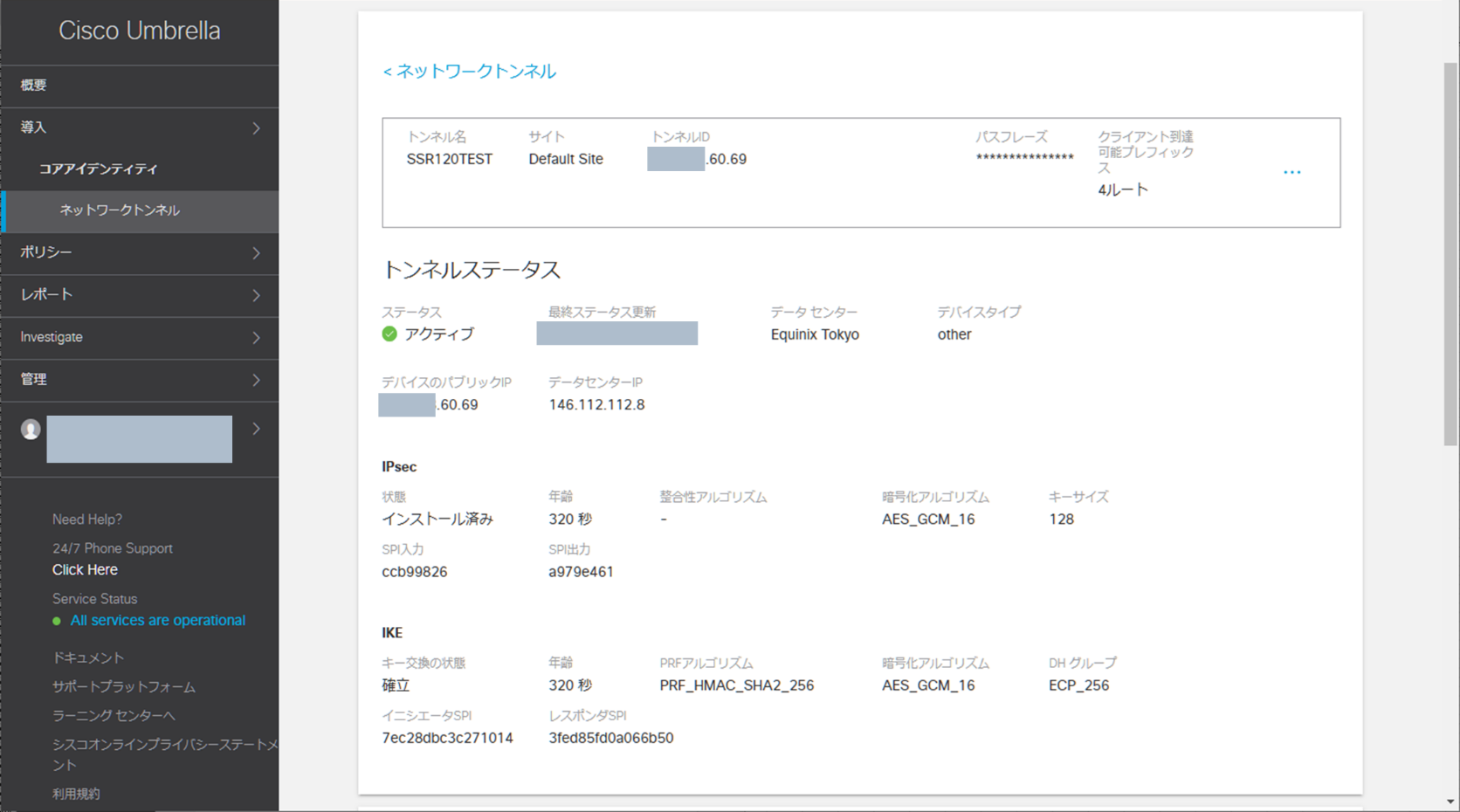Open the サポートプラットフォーム link

tap(124, 687)
